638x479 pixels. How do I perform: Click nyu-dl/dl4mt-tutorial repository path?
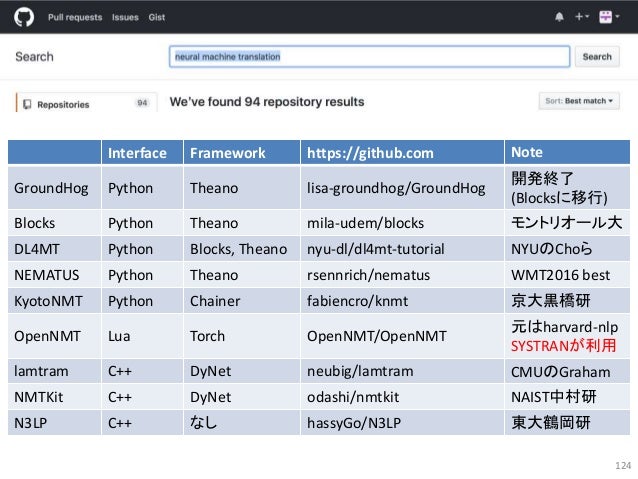point(376,249)
